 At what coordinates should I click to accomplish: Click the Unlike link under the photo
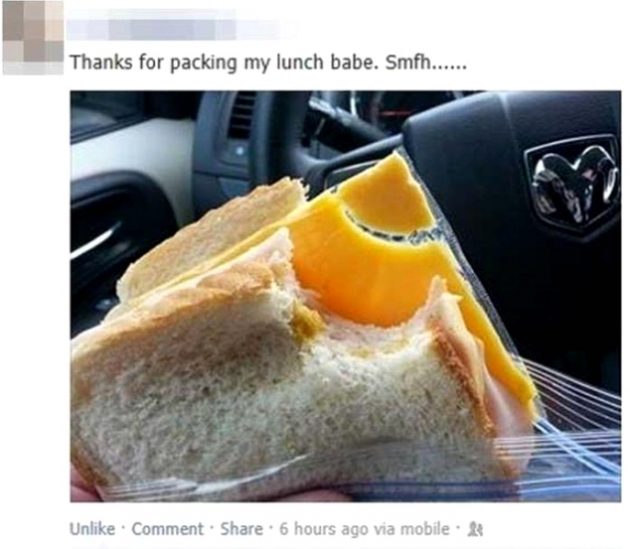point(92,529)
